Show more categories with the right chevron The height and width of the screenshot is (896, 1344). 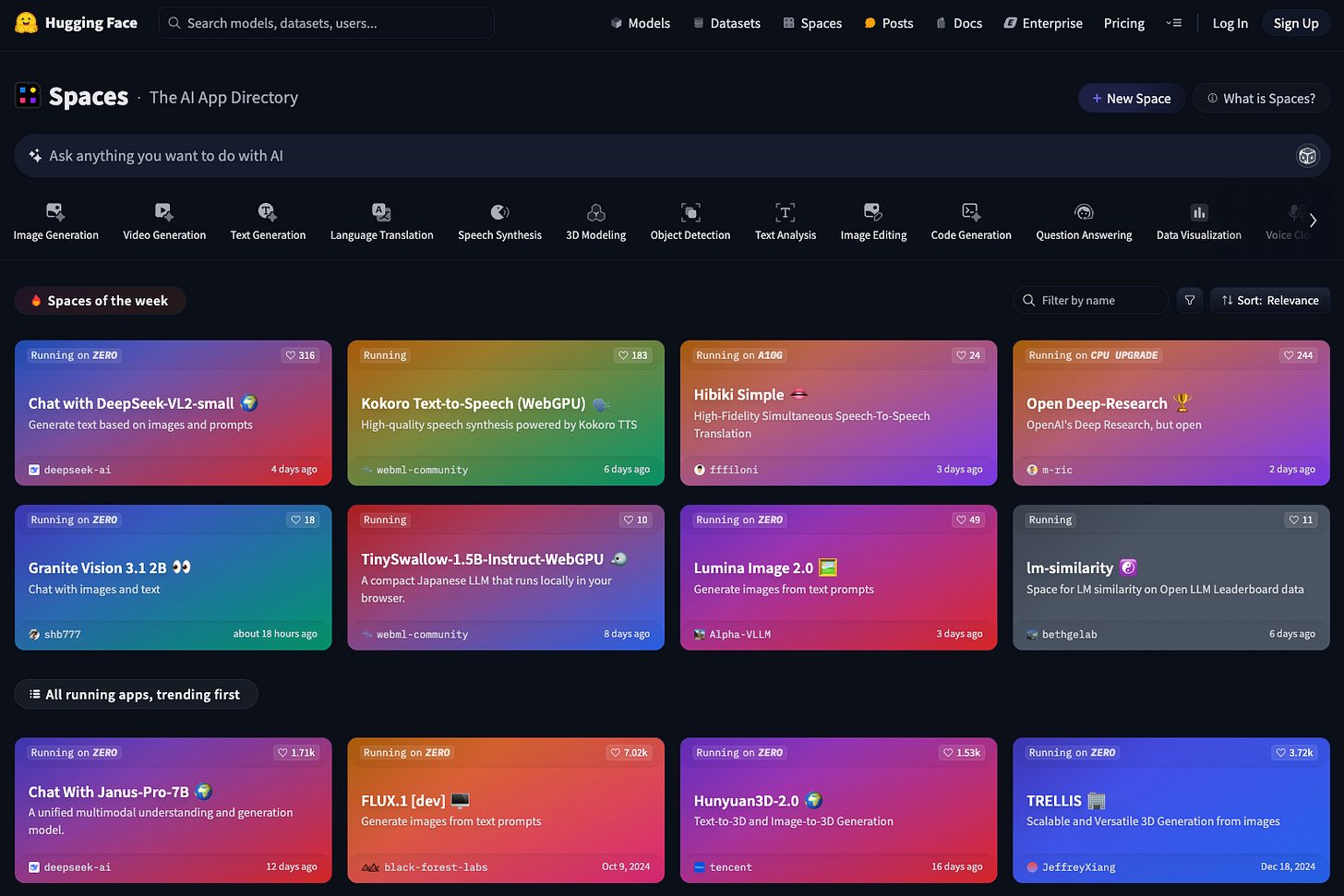[1313, 221]
